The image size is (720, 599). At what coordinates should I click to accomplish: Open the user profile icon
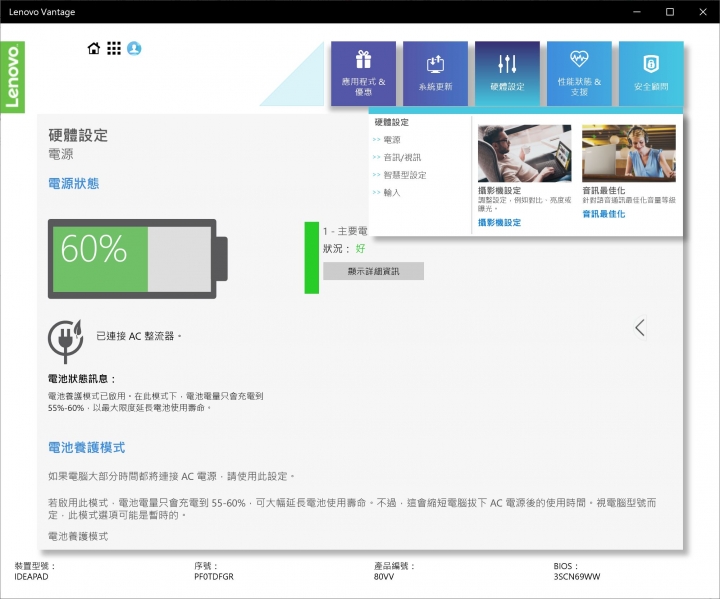tap(134, 48)
